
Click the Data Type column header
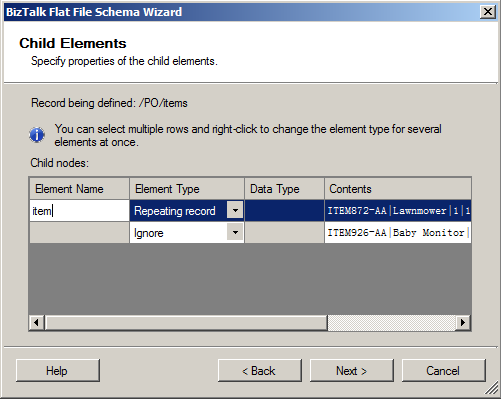point(284,189)
